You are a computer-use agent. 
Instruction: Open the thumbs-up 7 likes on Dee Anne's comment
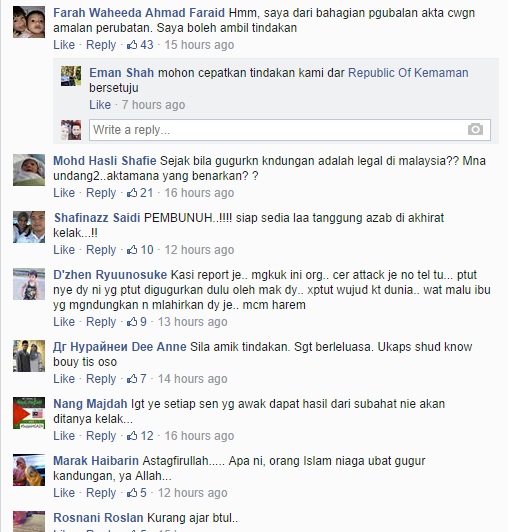[x=137, y=379]
